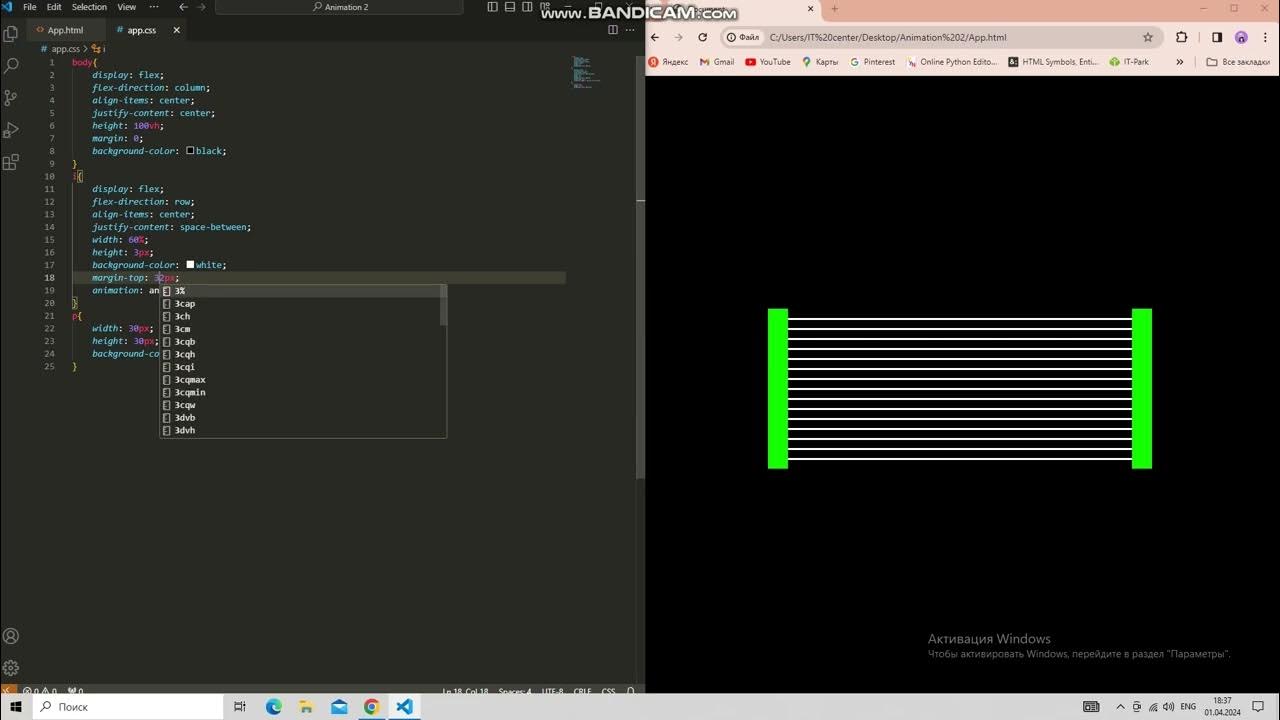Viewport: 1280px width, 720px height.
Task: Go back using VS Code navigation arrow
Action: point(183,7)
